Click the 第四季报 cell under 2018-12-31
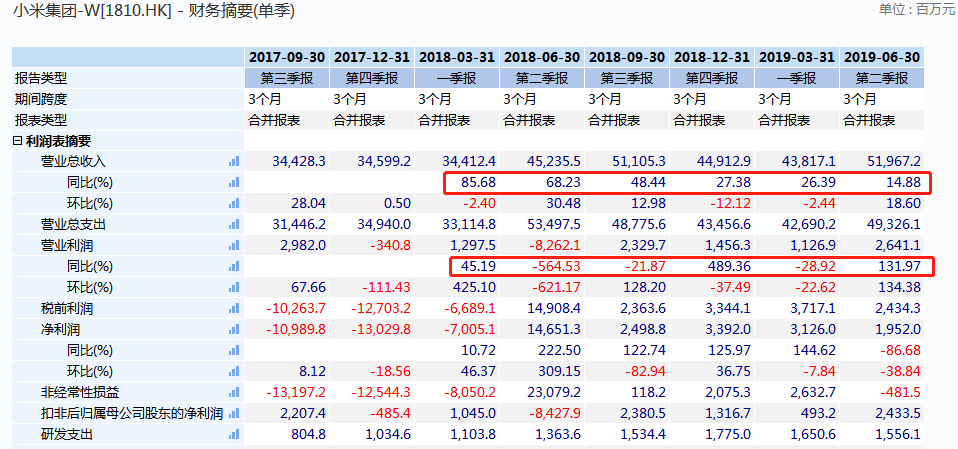Viewport: 958px width, 449px height. (x=711, y=78)
